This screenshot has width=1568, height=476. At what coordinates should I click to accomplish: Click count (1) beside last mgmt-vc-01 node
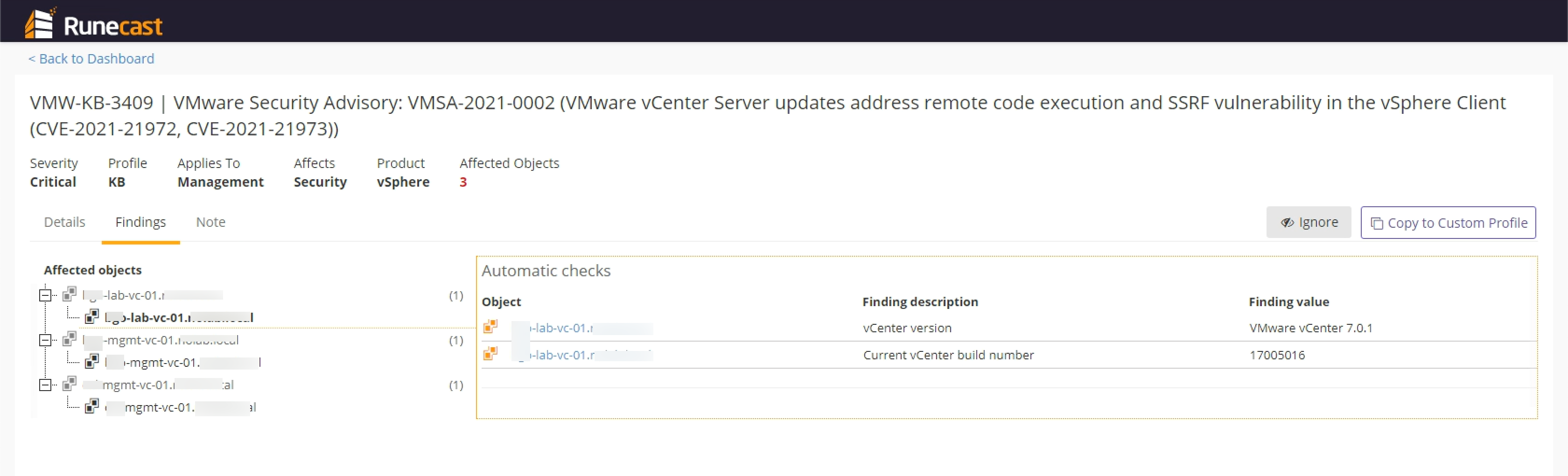[456, 385]
